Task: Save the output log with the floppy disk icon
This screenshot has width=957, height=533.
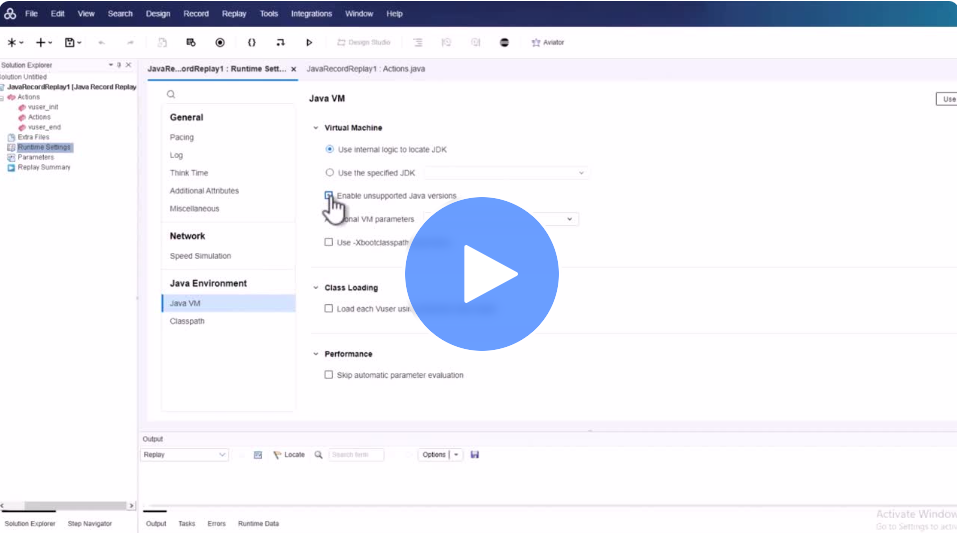Action: click(x=474, y=455)
